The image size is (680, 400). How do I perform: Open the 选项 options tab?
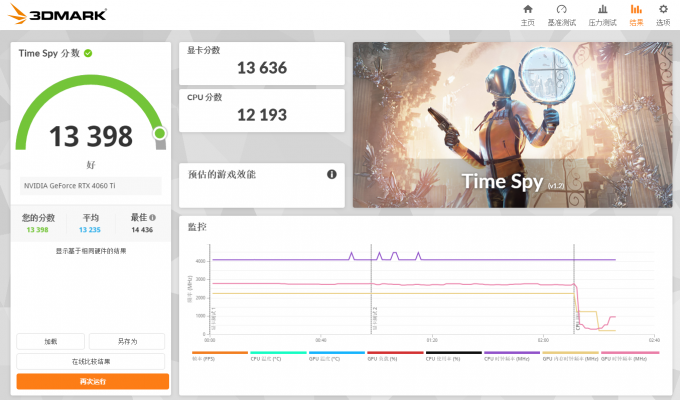pyautogui.click(x=663, y=15)
